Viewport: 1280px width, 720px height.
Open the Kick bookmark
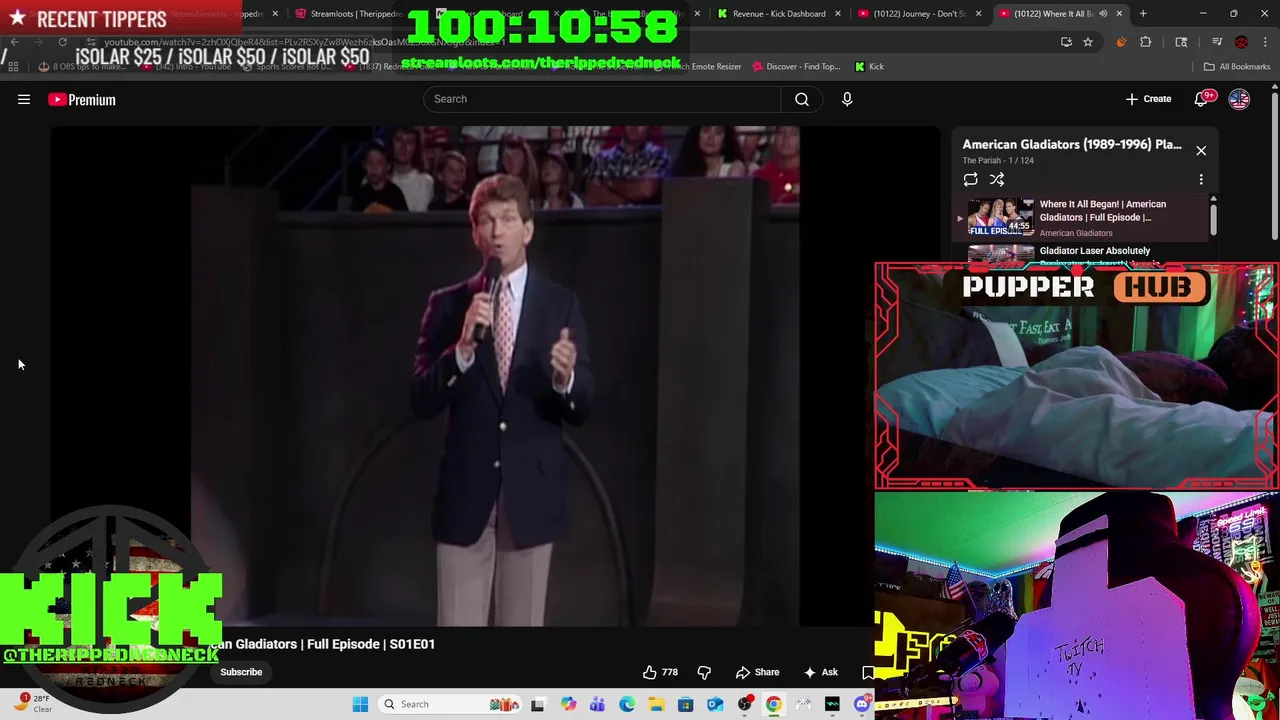point(869,66)
